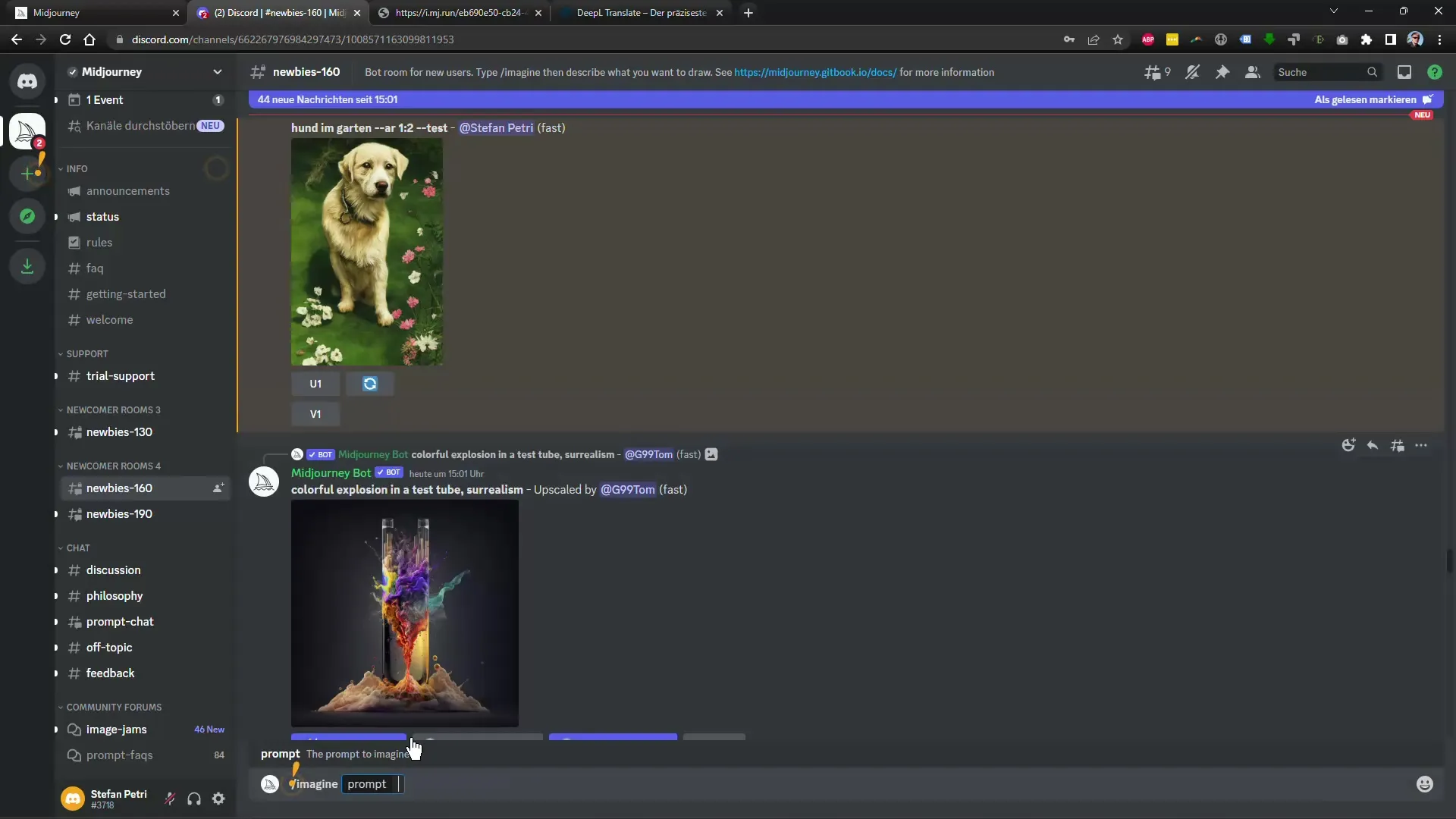Expand the COMMUNITY FORUMS section

(x=113, y=706)
